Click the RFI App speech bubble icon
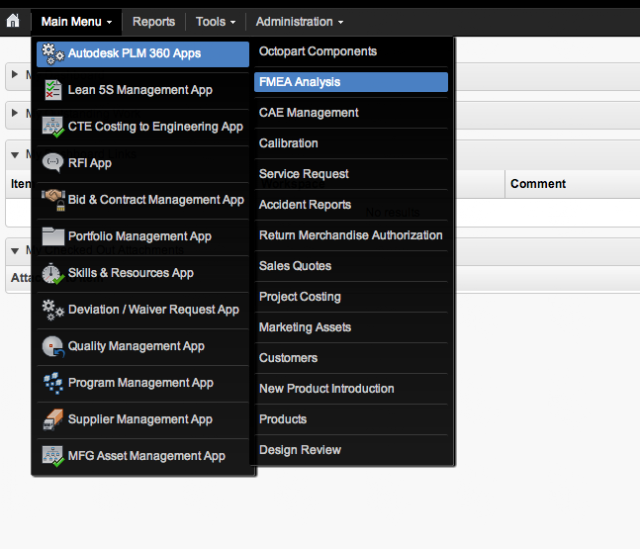The height and width of the screenshot is (549, 640). pyautogui.click(x=53, y=163)
